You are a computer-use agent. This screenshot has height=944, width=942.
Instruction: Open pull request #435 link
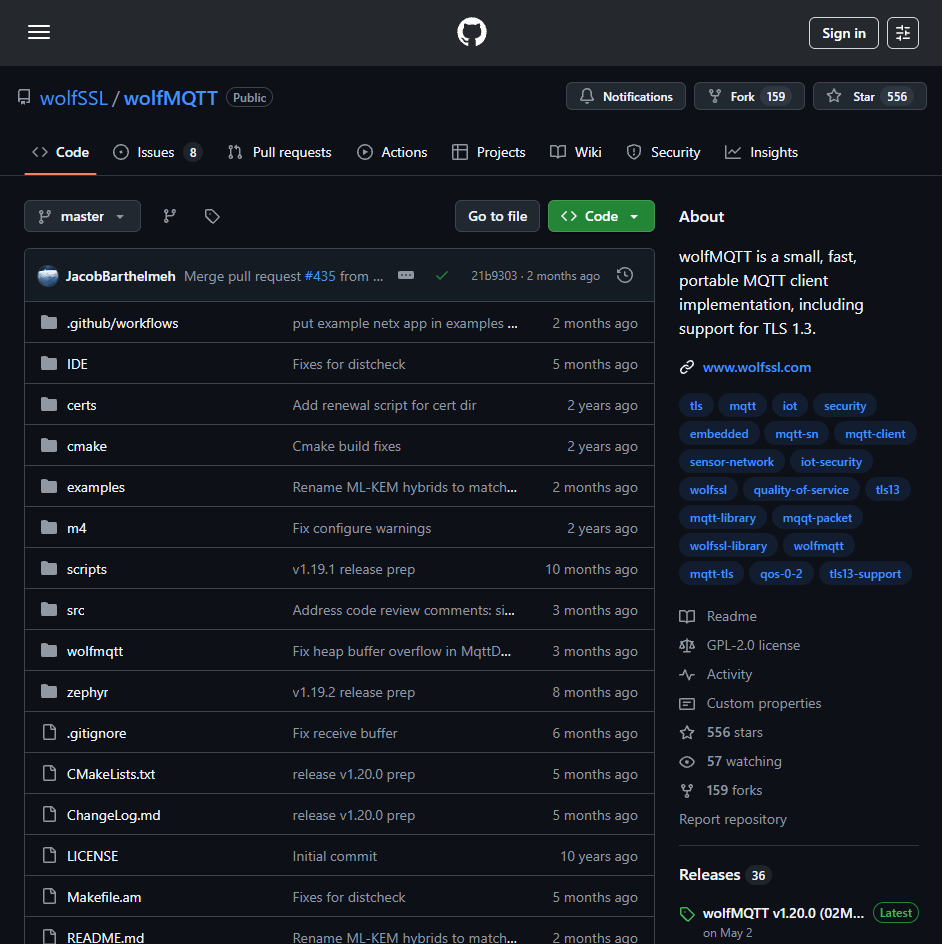320,276
